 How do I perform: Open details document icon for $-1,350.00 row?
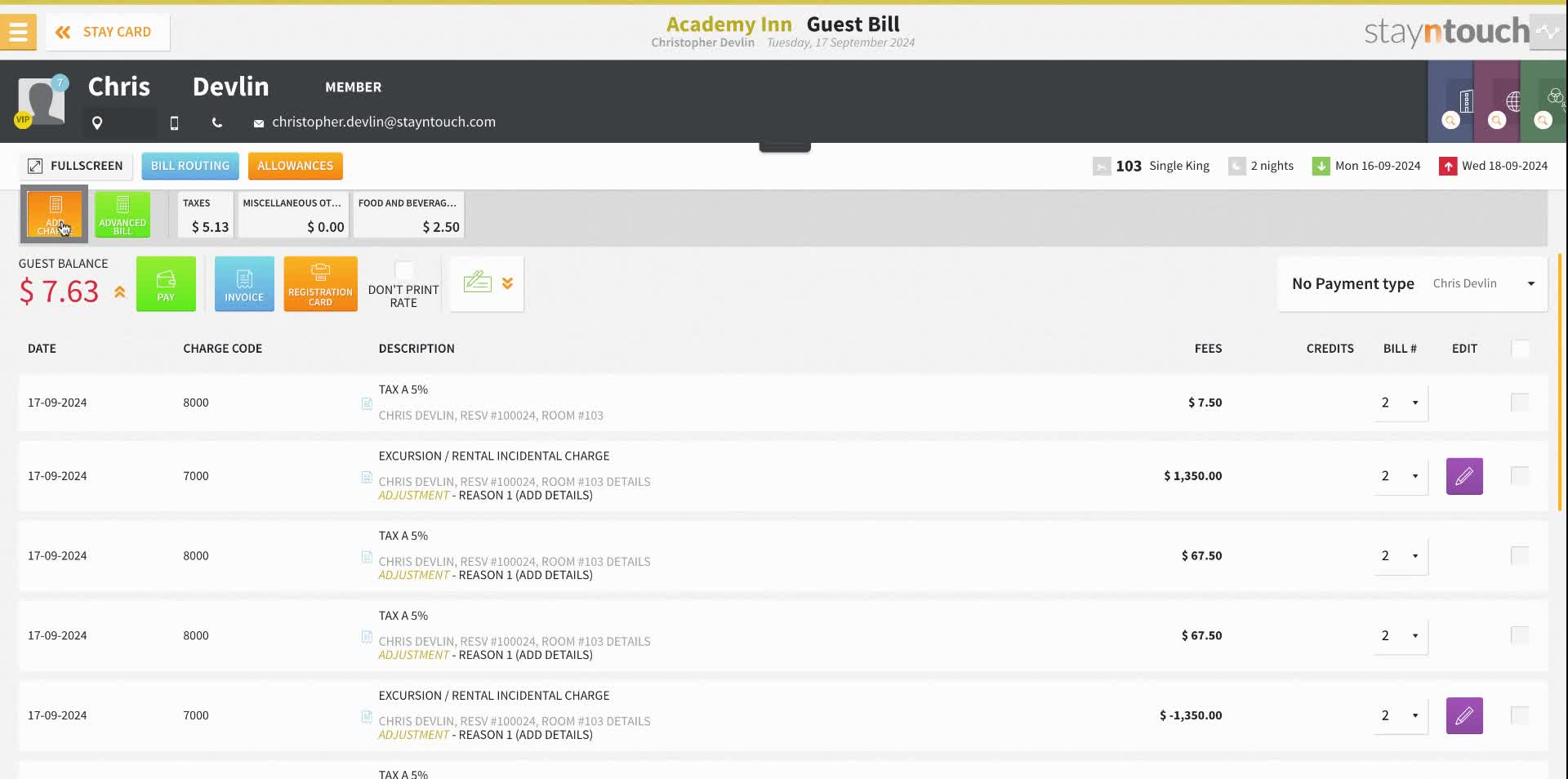pyautogui.click(x=367, y=716)
